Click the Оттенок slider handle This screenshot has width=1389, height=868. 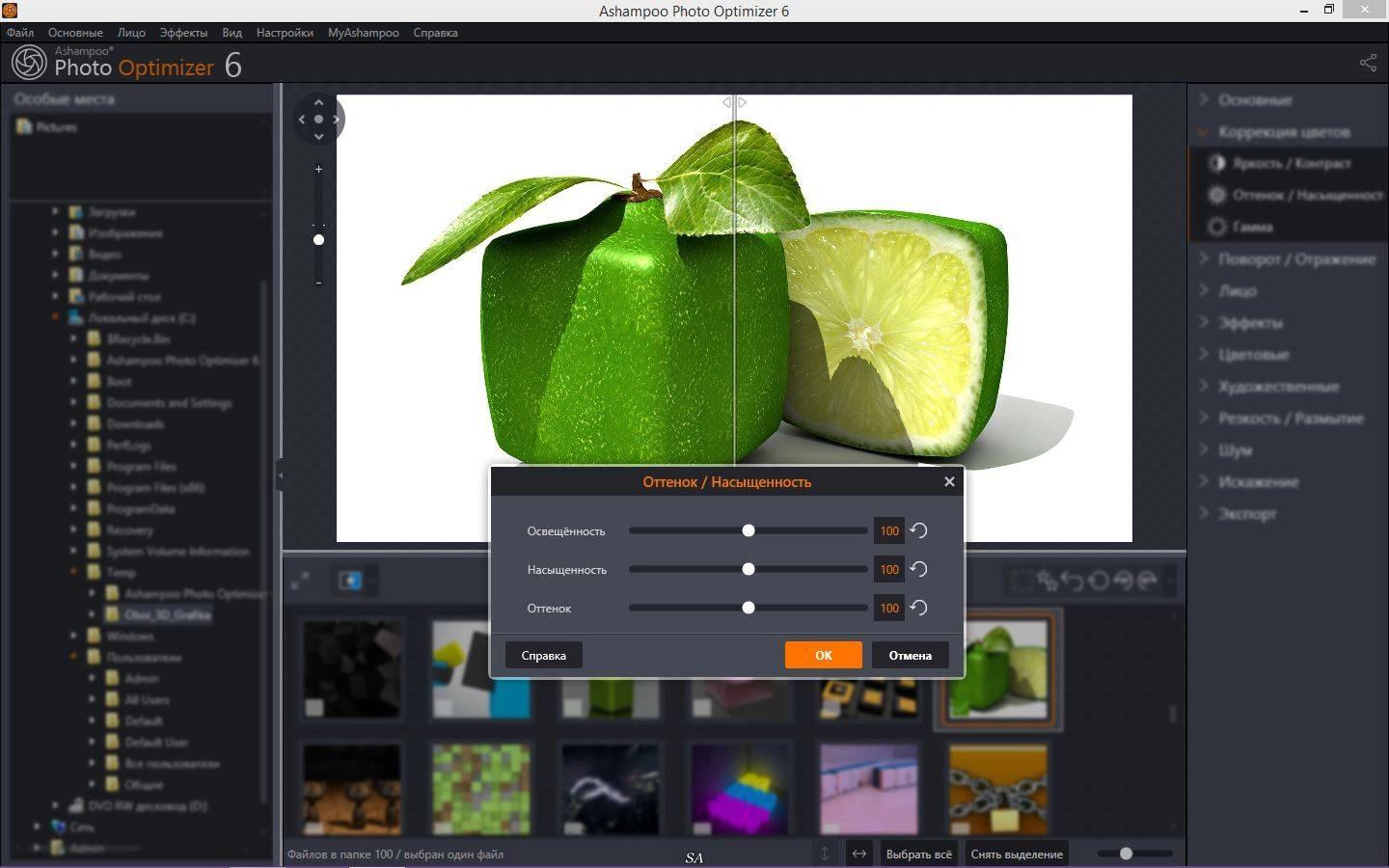coord(748,608)
